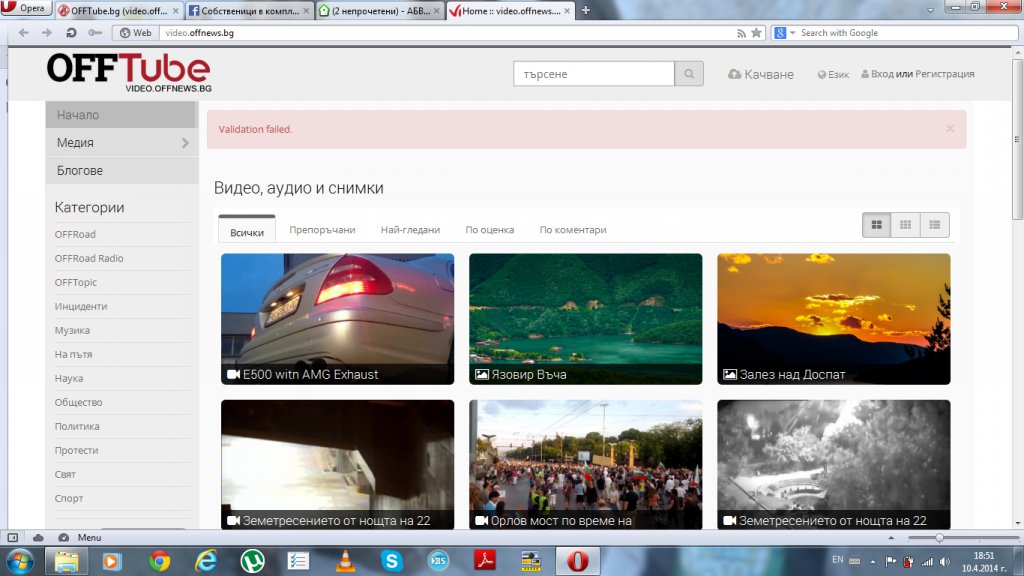The width and height of the screenshot is (1024, 576).
Task: Bookmark page with star icon
Action: [757, 33]
